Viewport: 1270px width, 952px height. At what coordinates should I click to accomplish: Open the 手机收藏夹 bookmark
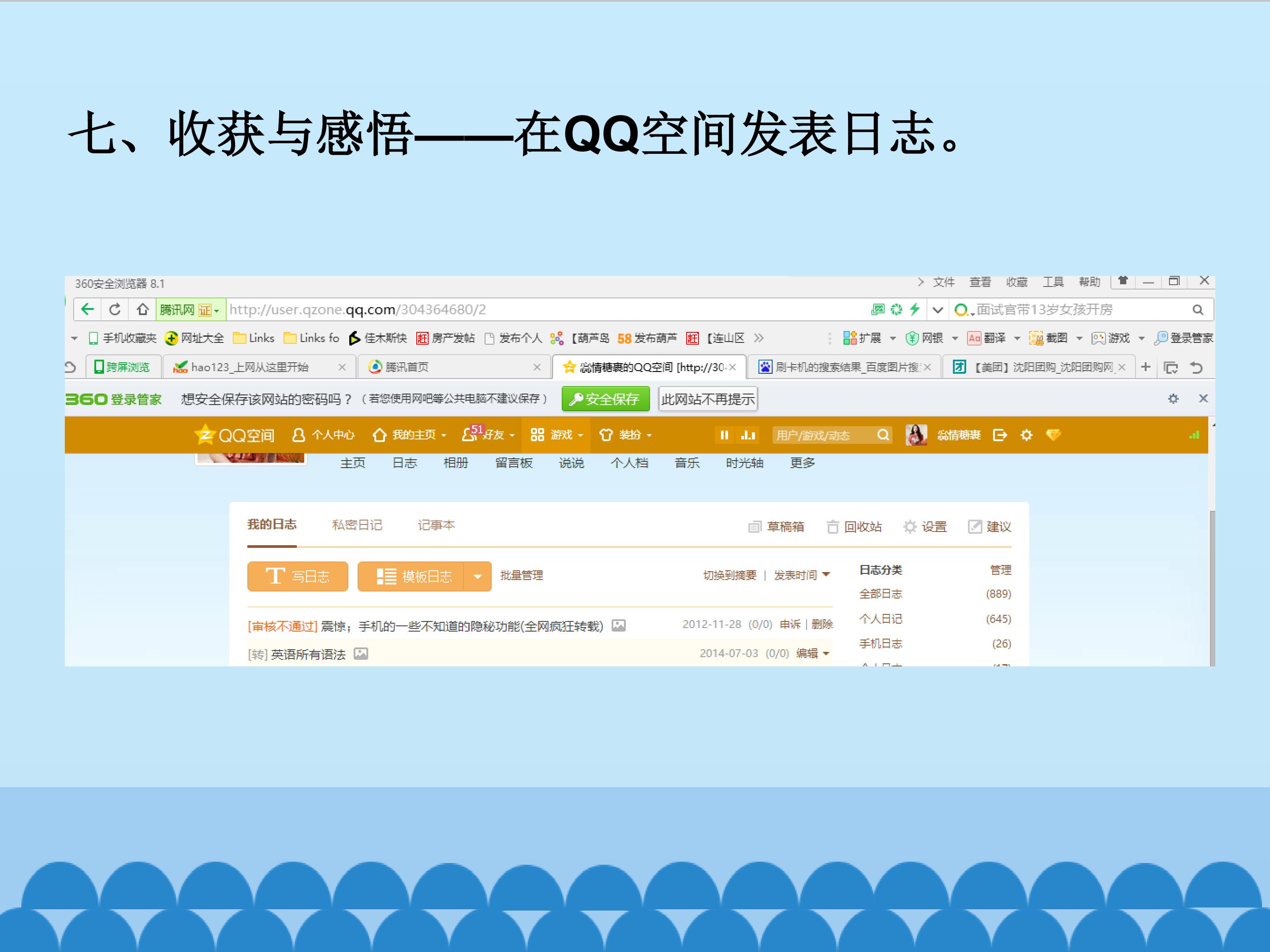click(x=122, y=338)
